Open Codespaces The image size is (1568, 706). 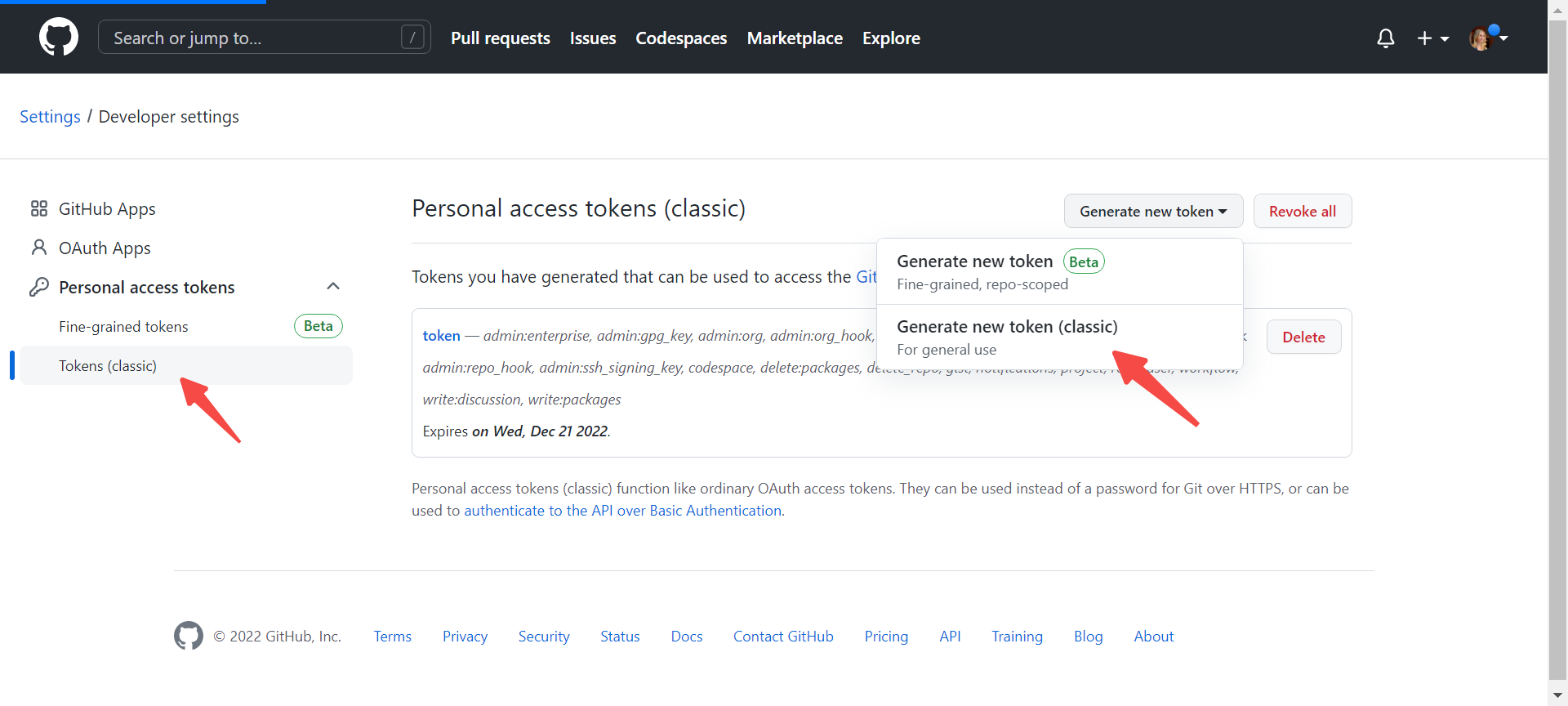[681, 38]
